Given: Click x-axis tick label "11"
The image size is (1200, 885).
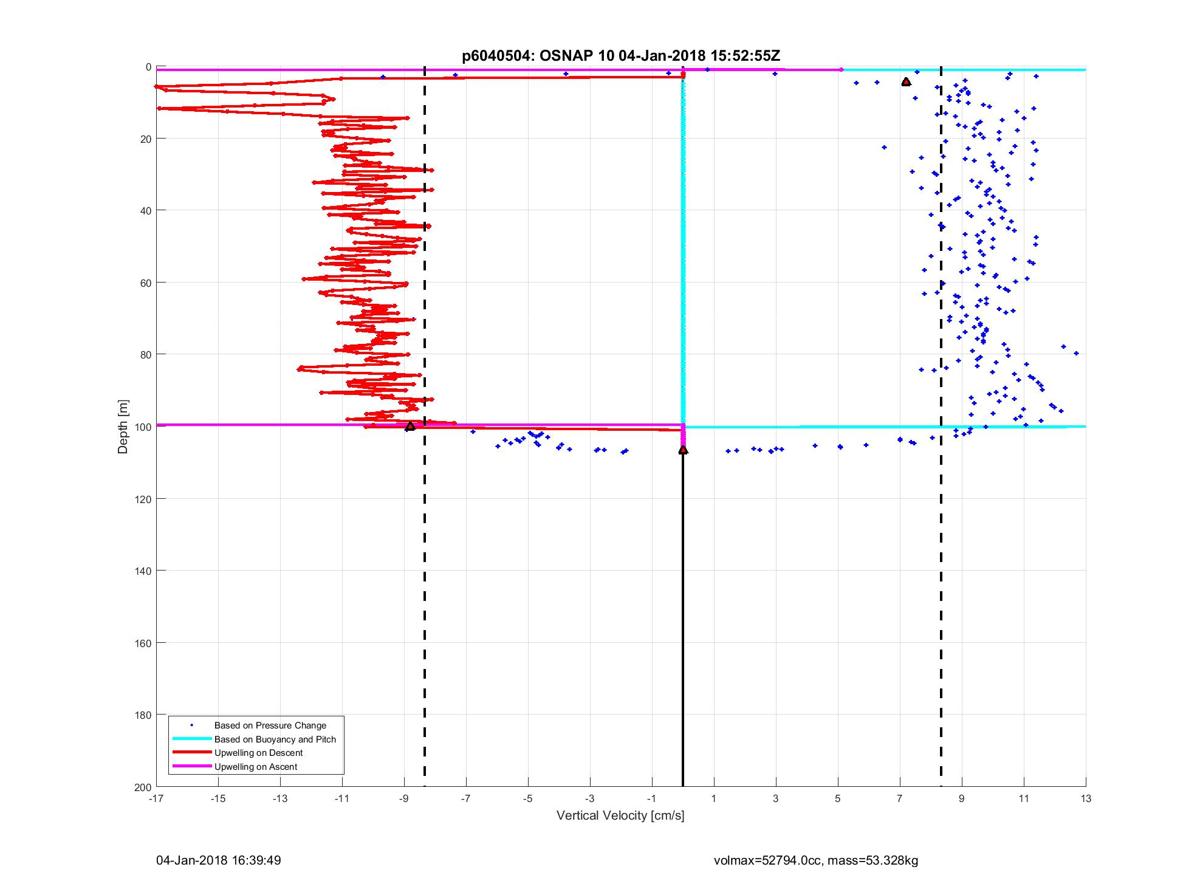Looking at the screenshot, I should point(1024,799).
